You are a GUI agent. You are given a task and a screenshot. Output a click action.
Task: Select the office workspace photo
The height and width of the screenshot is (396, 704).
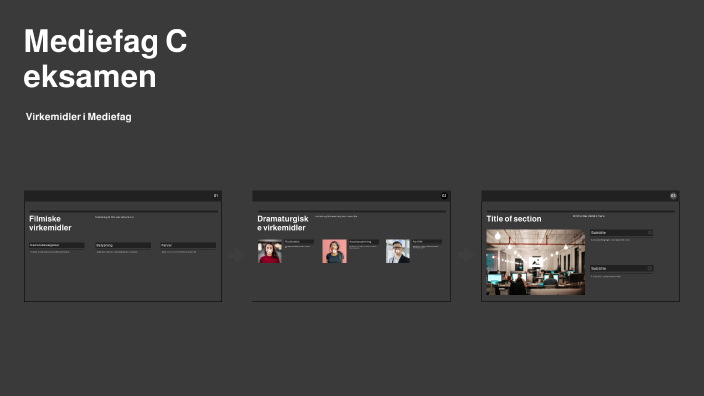point(536,262)
